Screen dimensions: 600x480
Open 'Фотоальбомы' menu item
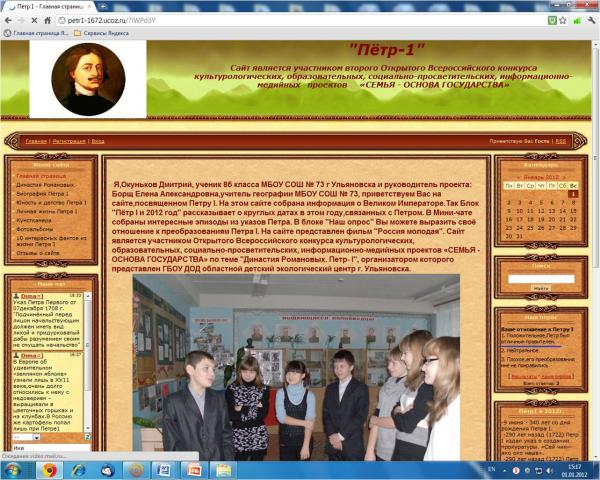click(x=34, y=229)
